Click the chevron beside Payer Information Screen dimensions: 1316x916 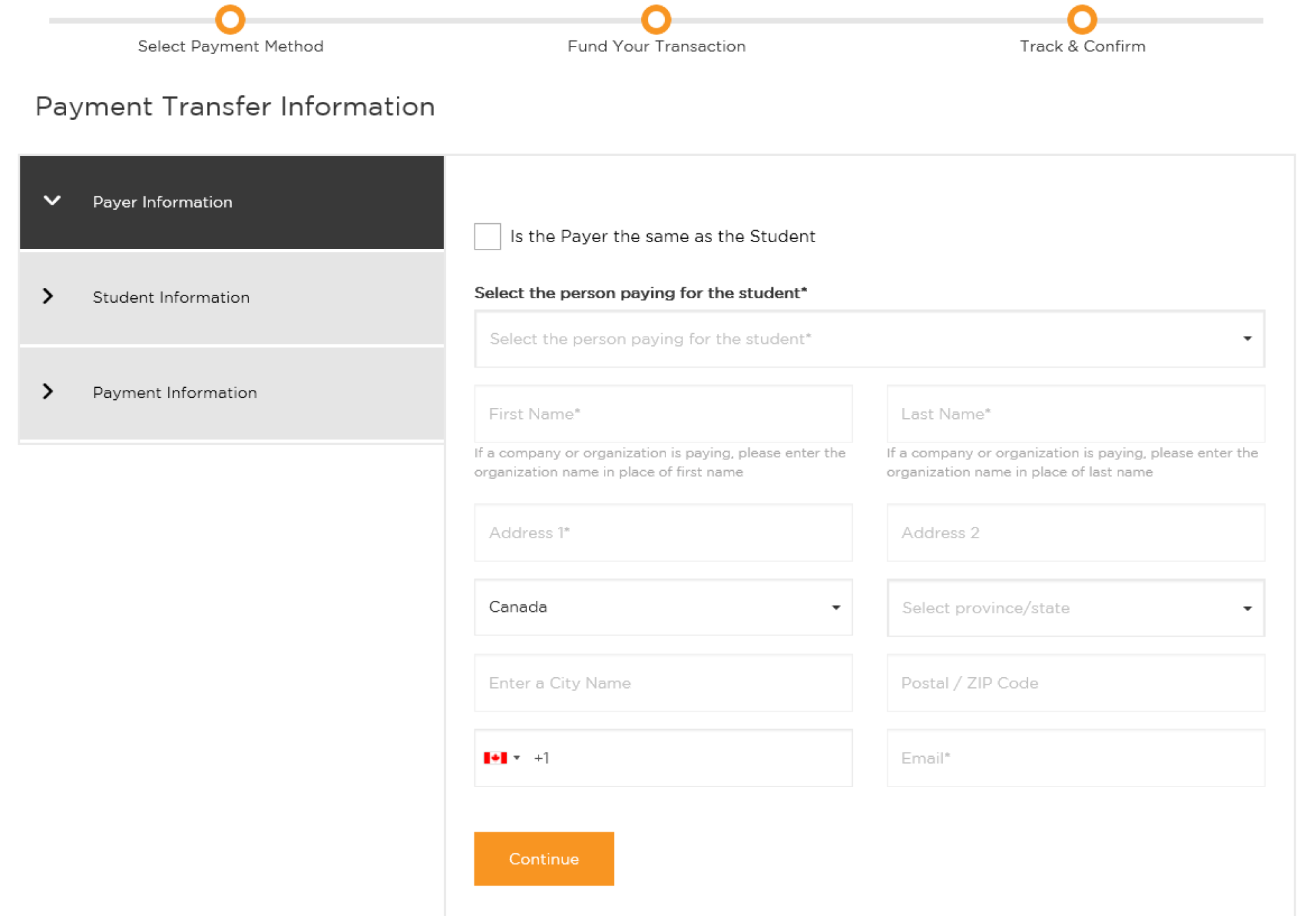point(52,201)
